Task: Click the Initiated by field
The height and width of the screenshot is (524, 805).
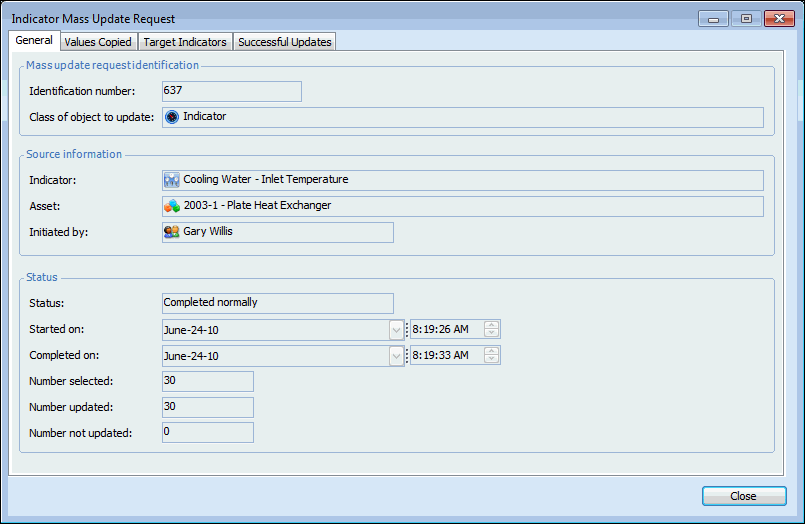Action: [x=278, y=232]
